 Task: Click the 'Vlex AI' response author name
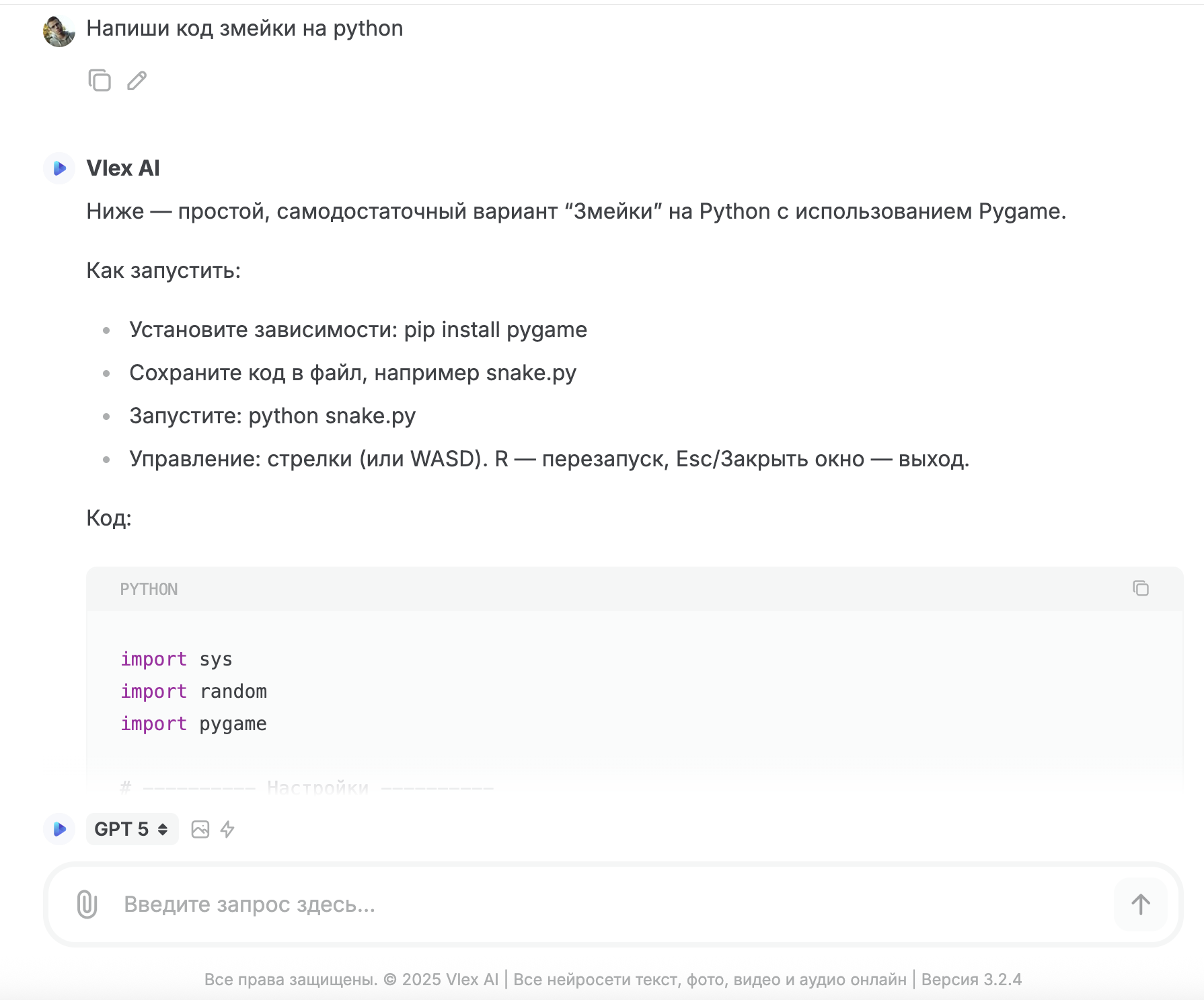tap(123, 168)
